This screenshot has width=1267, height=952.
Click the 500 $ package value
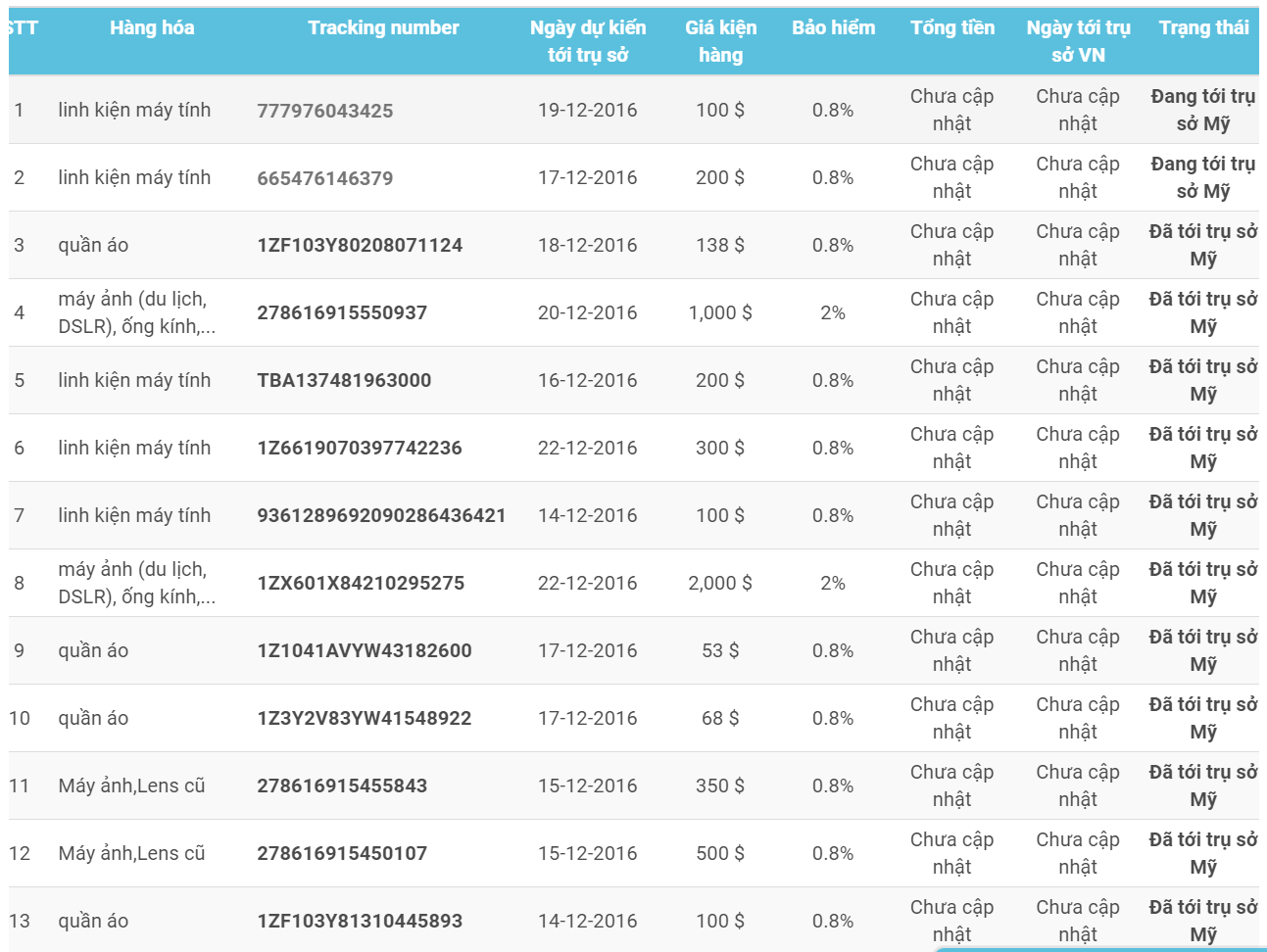(720, 853)
